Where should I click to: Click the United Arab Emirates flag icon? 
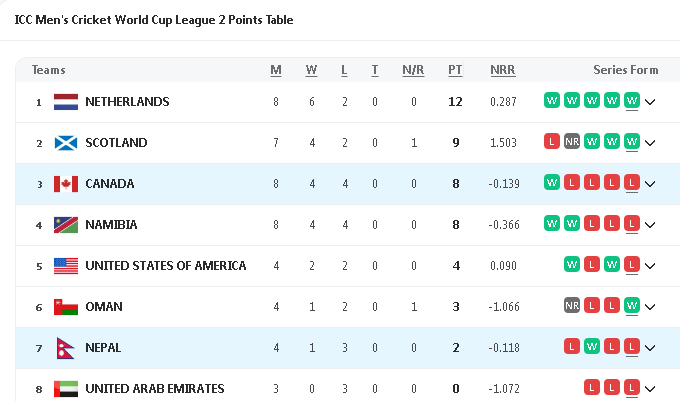tap(65, 388)
